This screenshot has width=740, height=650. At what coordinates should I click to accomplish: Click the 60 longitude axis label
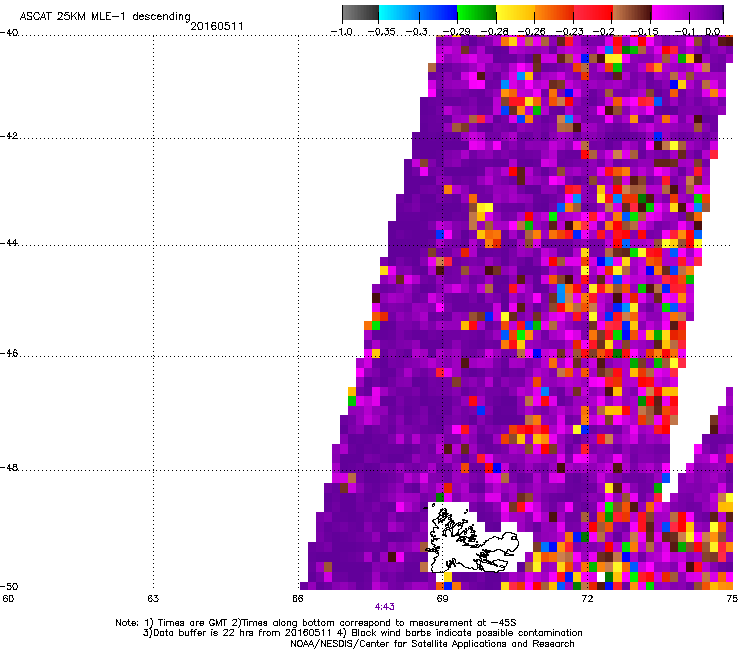(8, 599)
